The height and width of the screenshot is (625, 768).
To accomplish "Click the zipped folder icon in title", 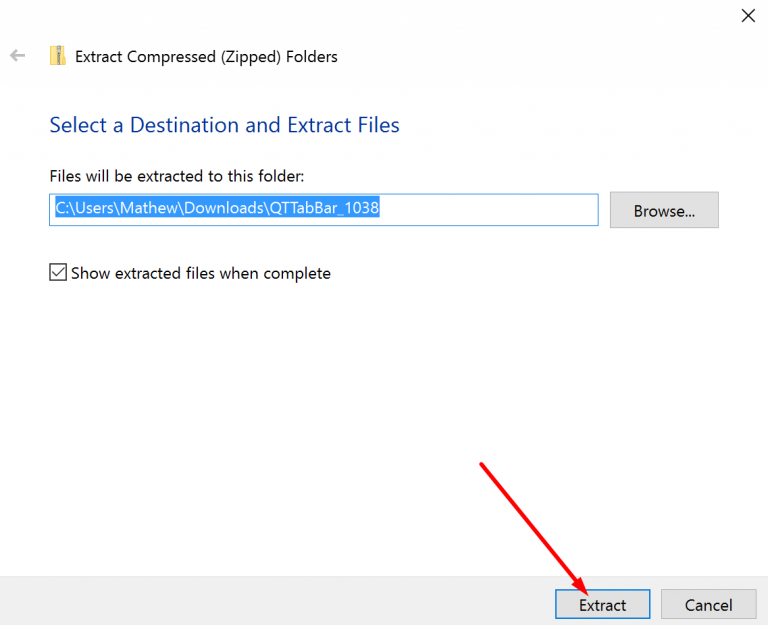I will [x=58, y=55].
